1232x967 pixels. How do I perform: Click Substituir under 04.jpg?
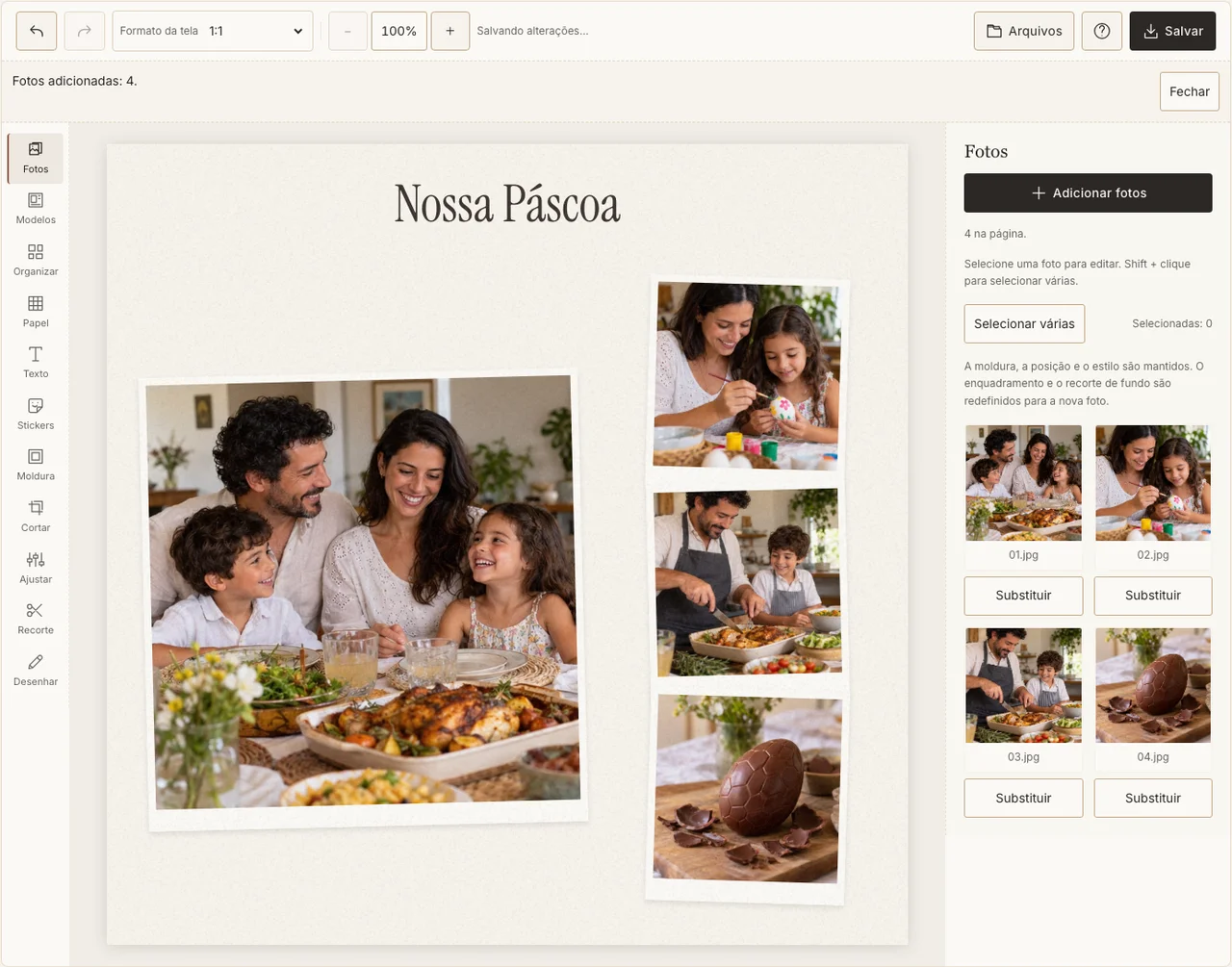pos(1153,798)
